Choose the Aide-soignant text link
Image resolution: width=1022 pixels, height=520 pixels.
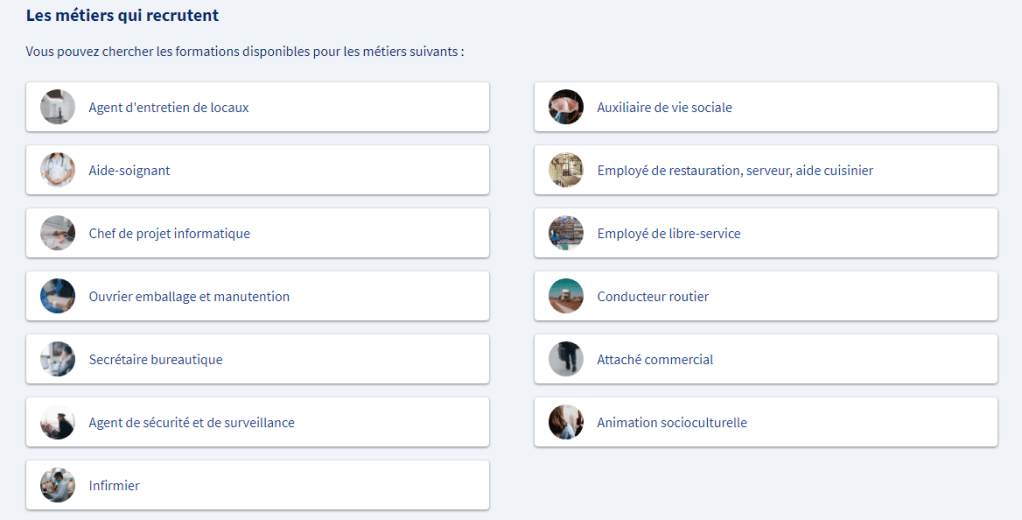129,170
